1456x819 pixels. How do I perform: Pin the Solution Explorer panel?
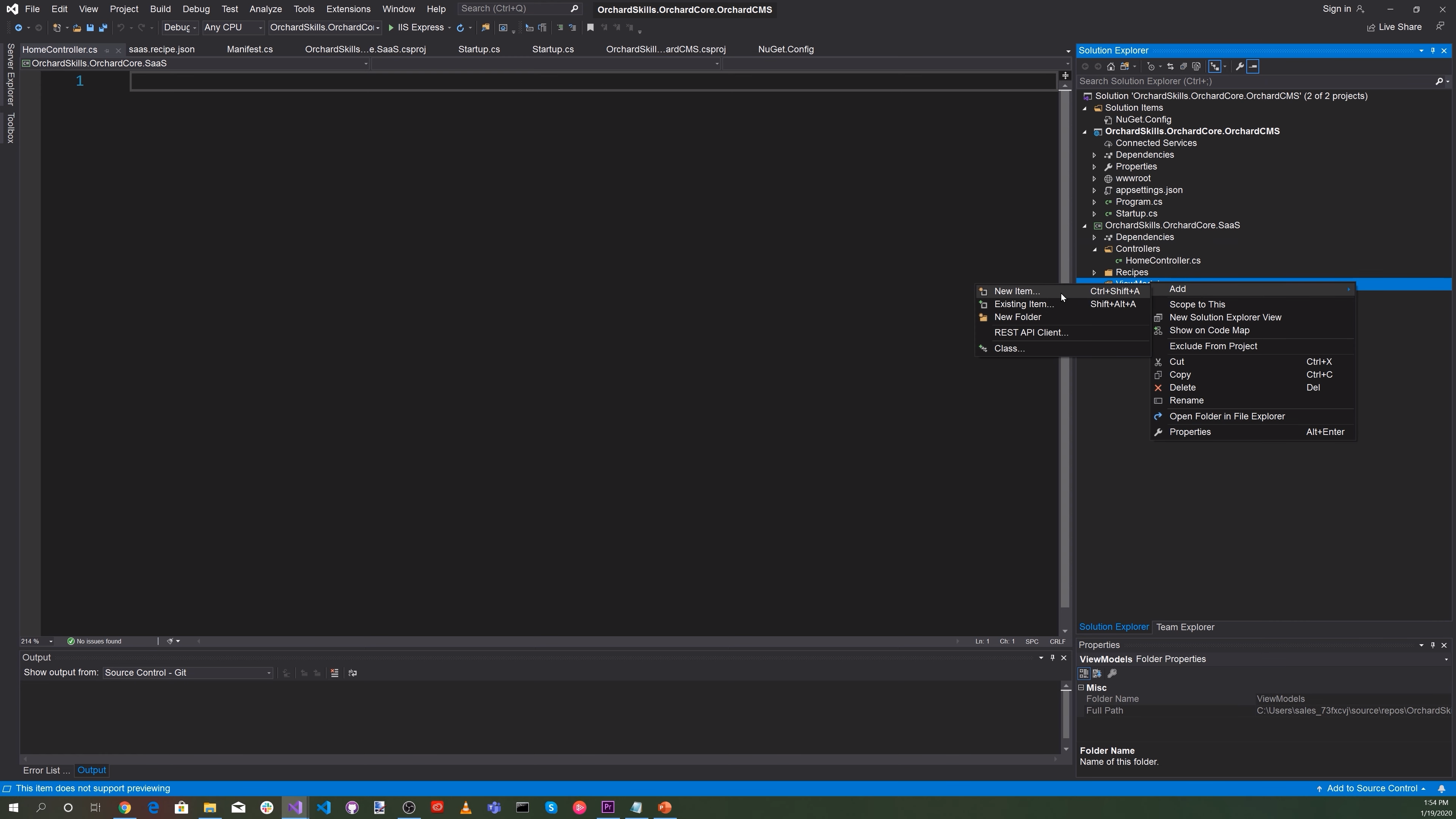pos(1433,51)
